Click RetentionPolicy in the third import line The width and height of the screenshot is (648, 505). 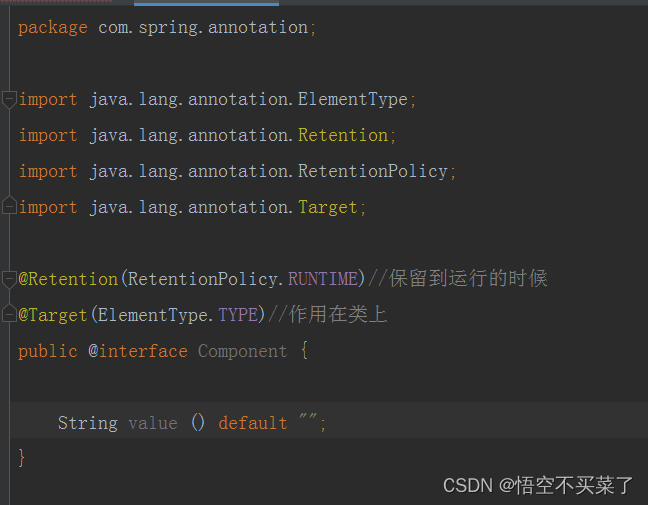click(x=373, y=172)
